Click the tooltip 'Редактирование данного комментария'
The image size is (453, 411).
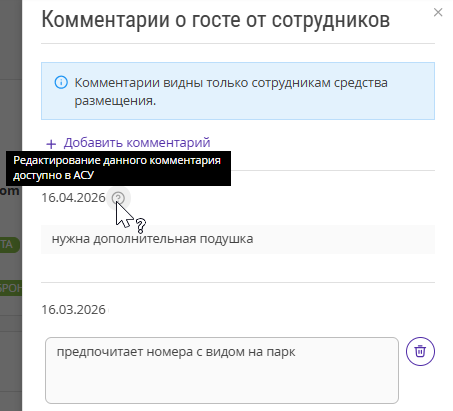click(x=118, y=168)
